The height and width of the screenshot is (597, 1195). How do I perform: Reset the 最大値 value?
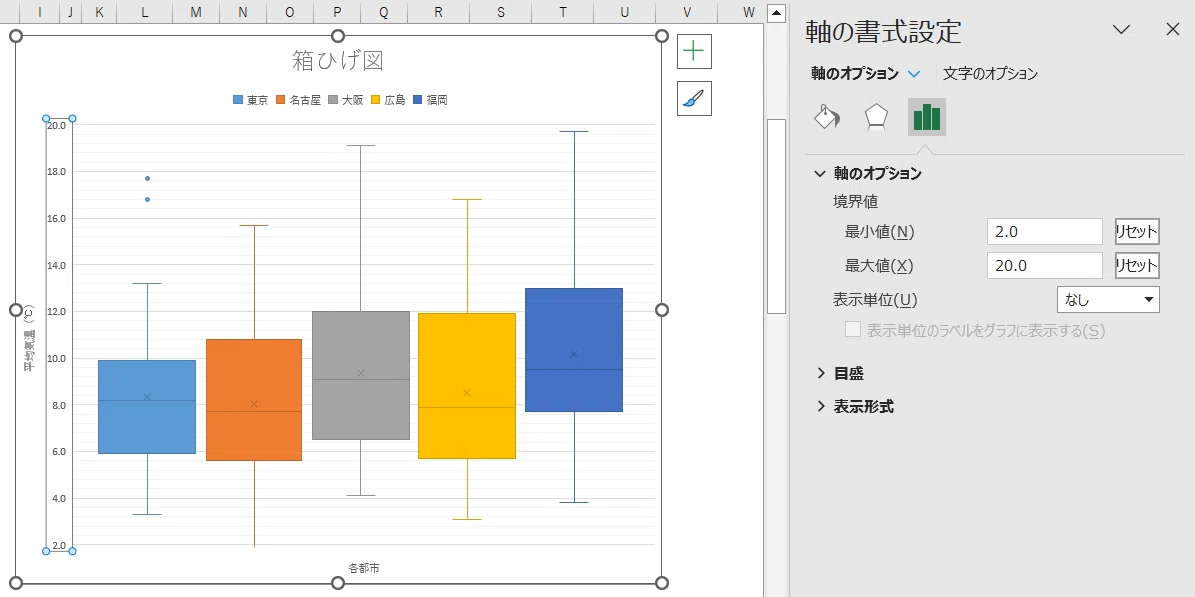coord(1137,265)
